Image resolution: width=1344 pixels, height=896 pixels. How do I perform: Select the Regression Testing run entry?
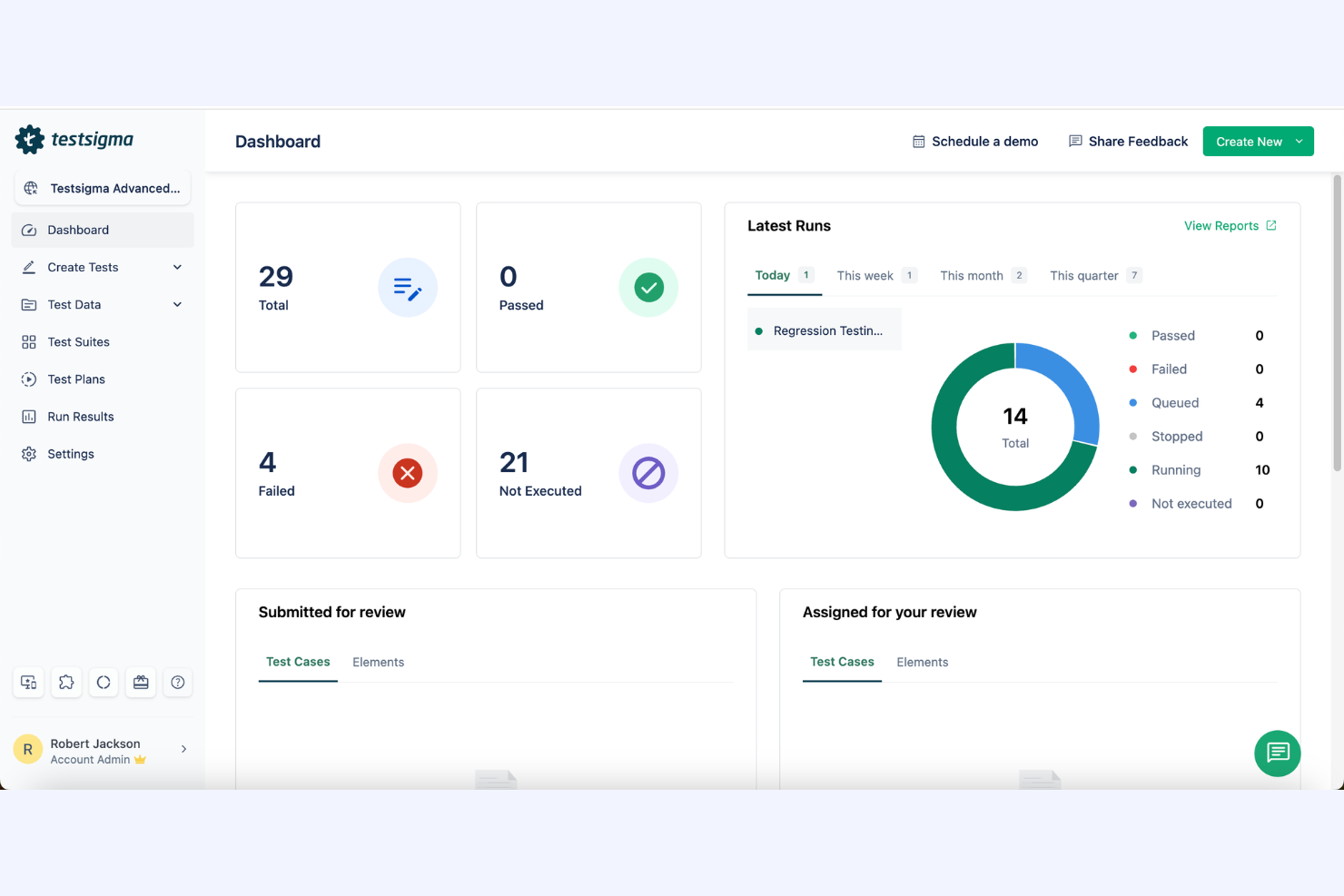point(825,330)
